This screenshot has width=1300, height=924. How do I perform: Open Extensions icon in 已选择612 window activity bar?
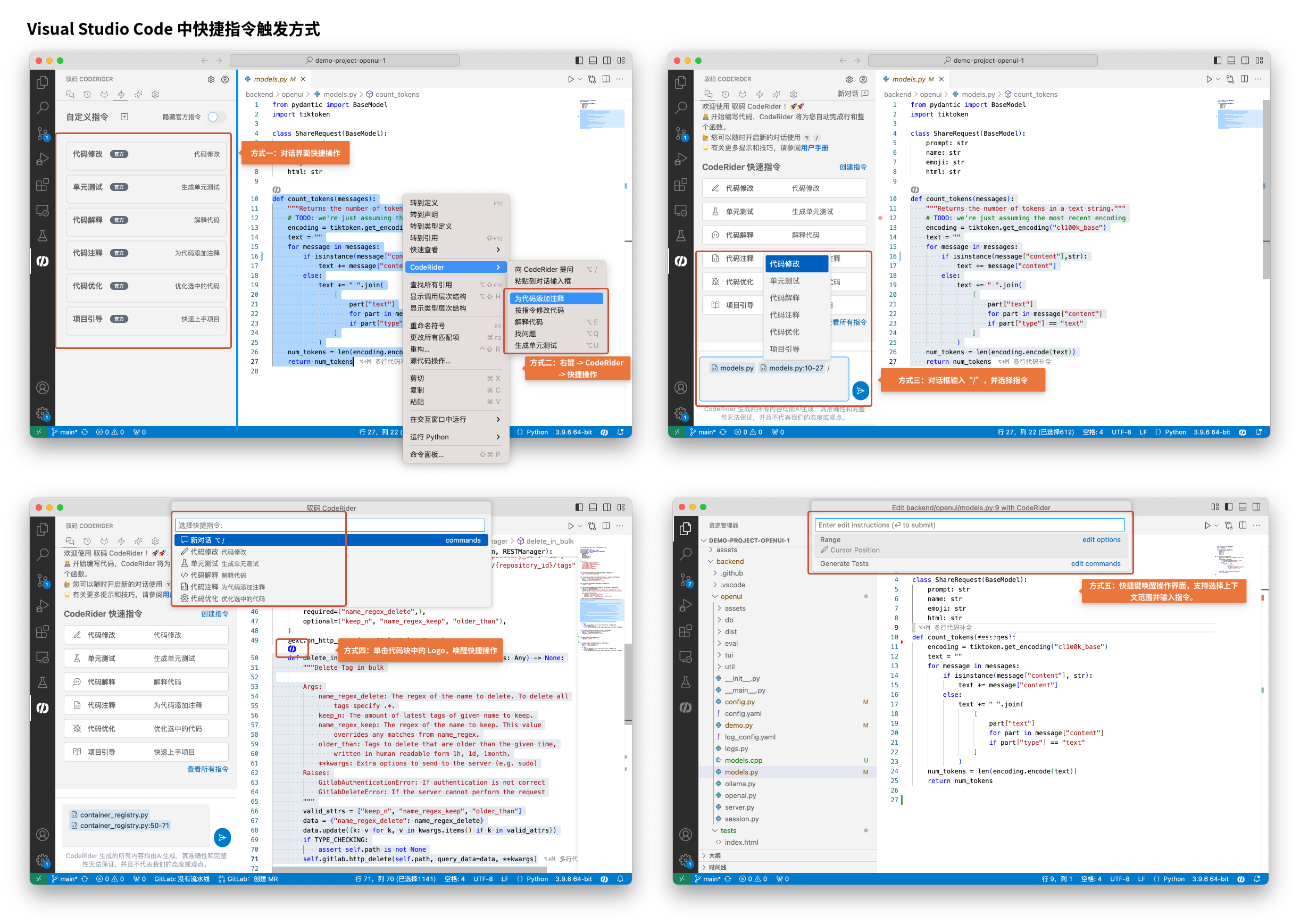coord(680,185)
